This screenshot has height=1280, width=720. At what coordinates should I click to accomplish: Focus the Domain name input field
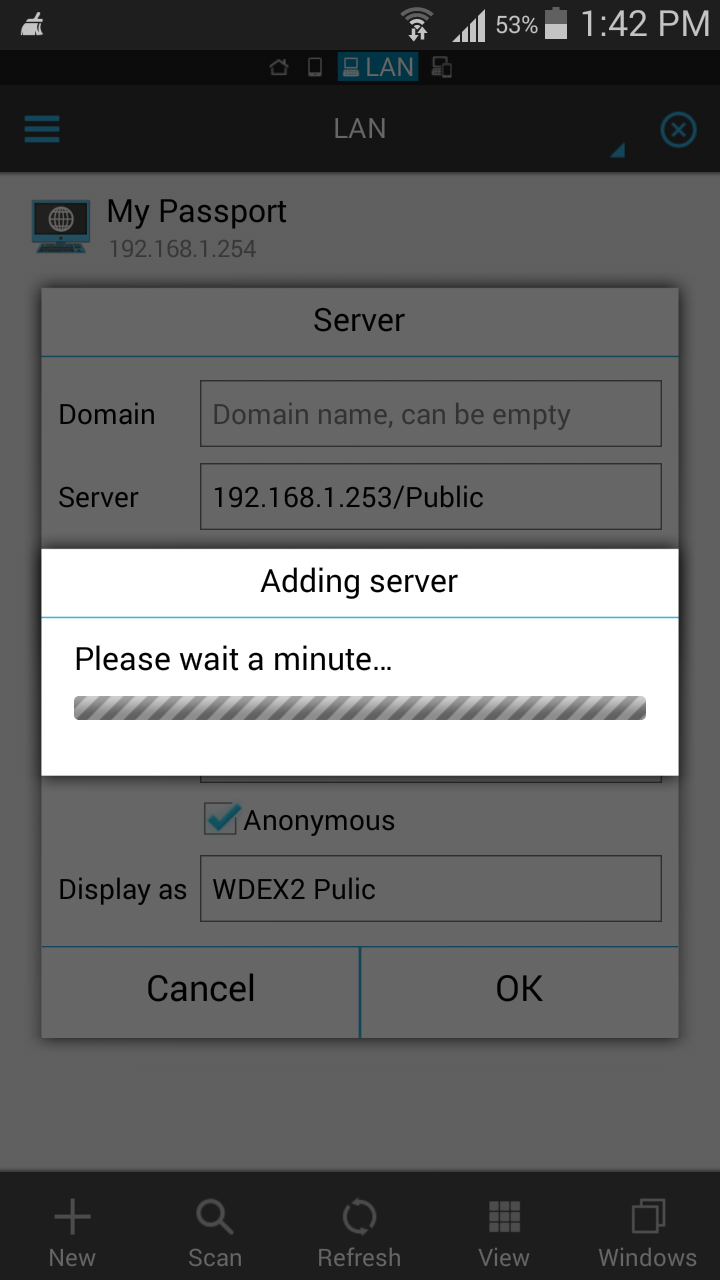(x=430, y=413)
